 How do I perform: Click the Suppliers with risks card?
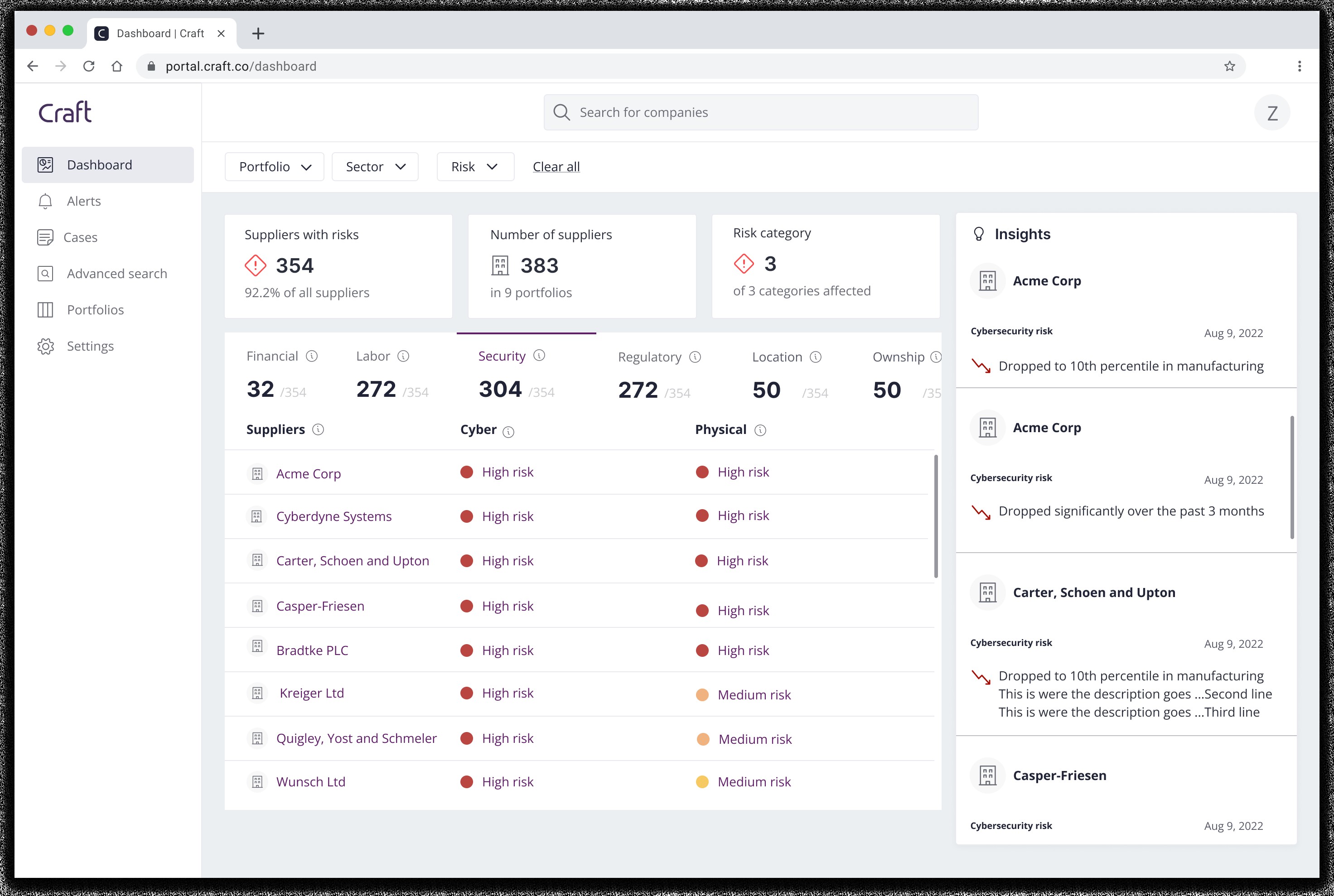pos(338,266)
